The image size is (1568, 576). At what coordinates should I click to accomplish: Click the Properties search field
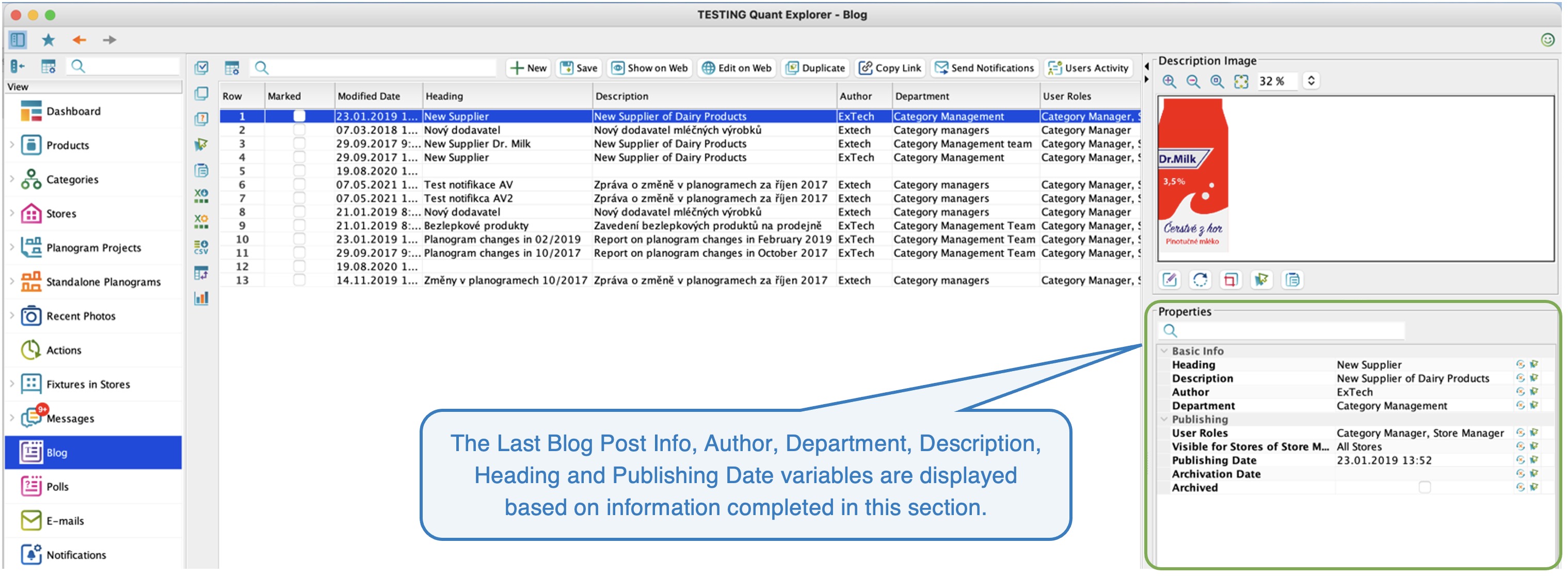click(x=1282, y=331)
